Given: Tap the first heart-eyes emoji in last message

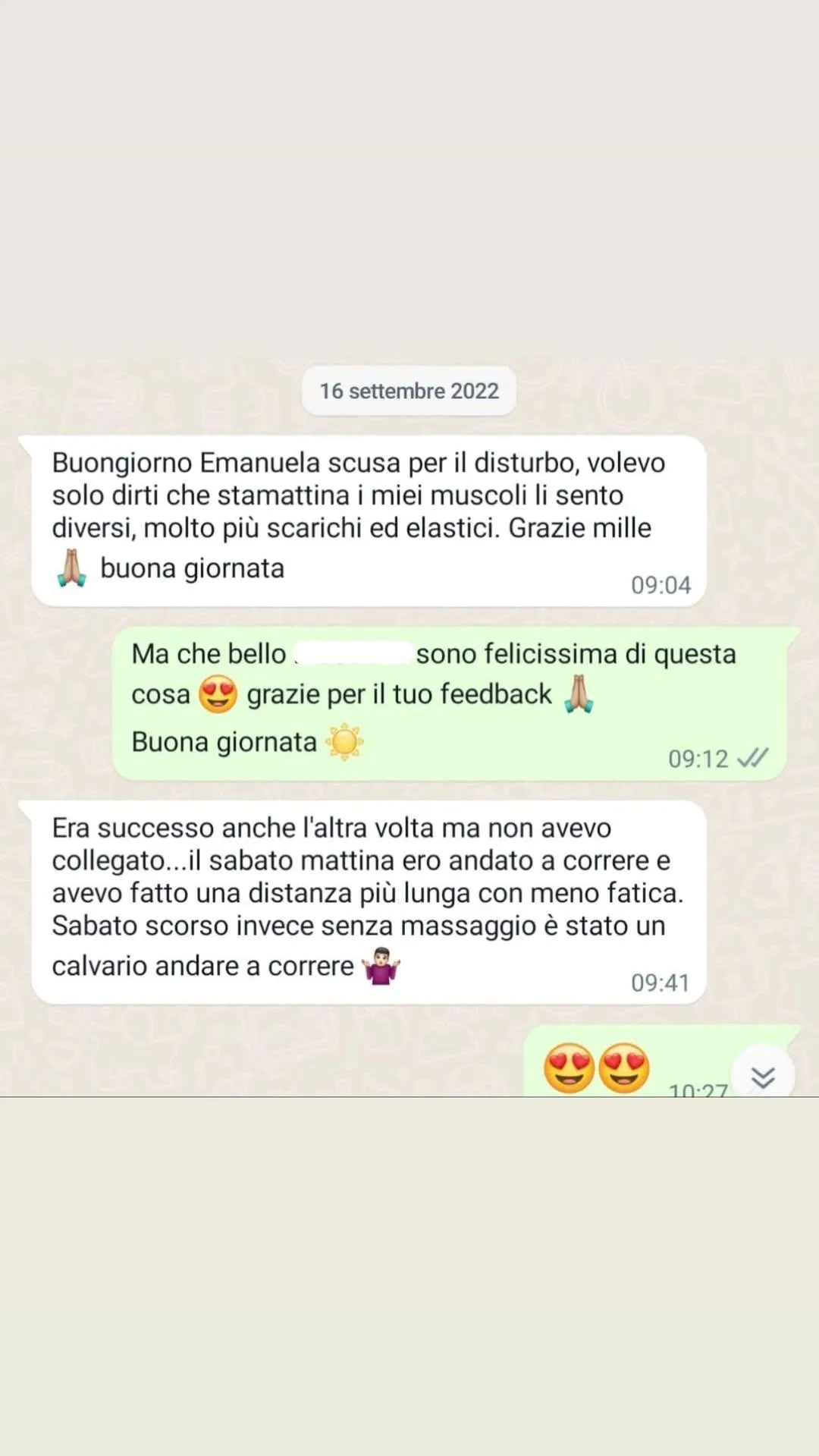Looking at the screenshot, I should point(569,1068).
